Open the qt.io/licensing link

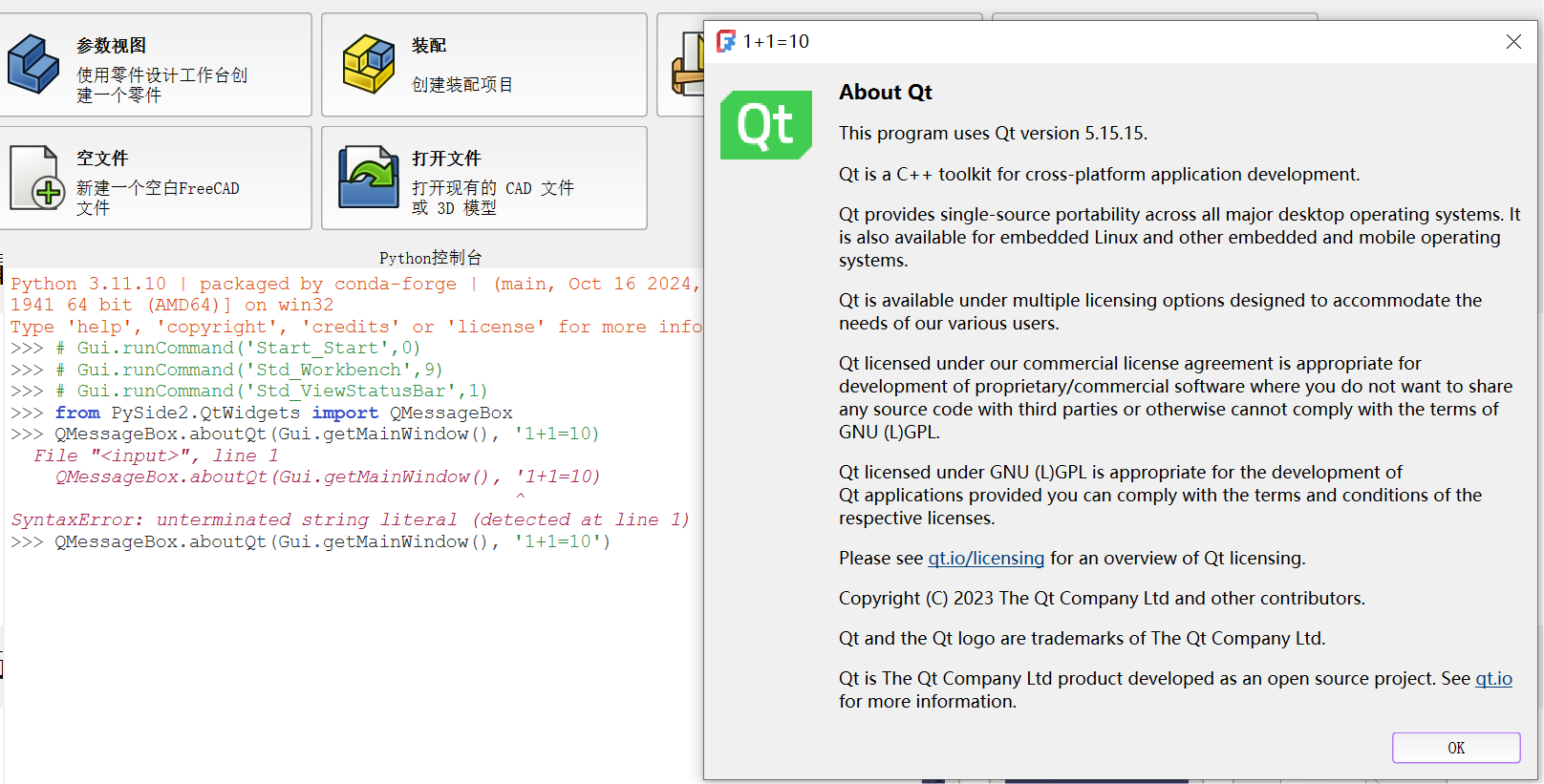pos(986,558)
